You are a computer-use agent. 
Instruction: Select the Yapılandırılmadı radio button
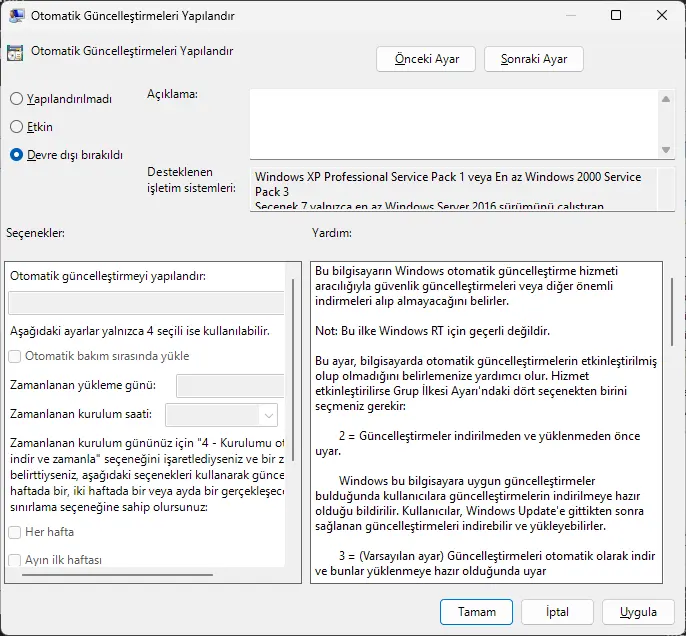(x=16, y=98)
